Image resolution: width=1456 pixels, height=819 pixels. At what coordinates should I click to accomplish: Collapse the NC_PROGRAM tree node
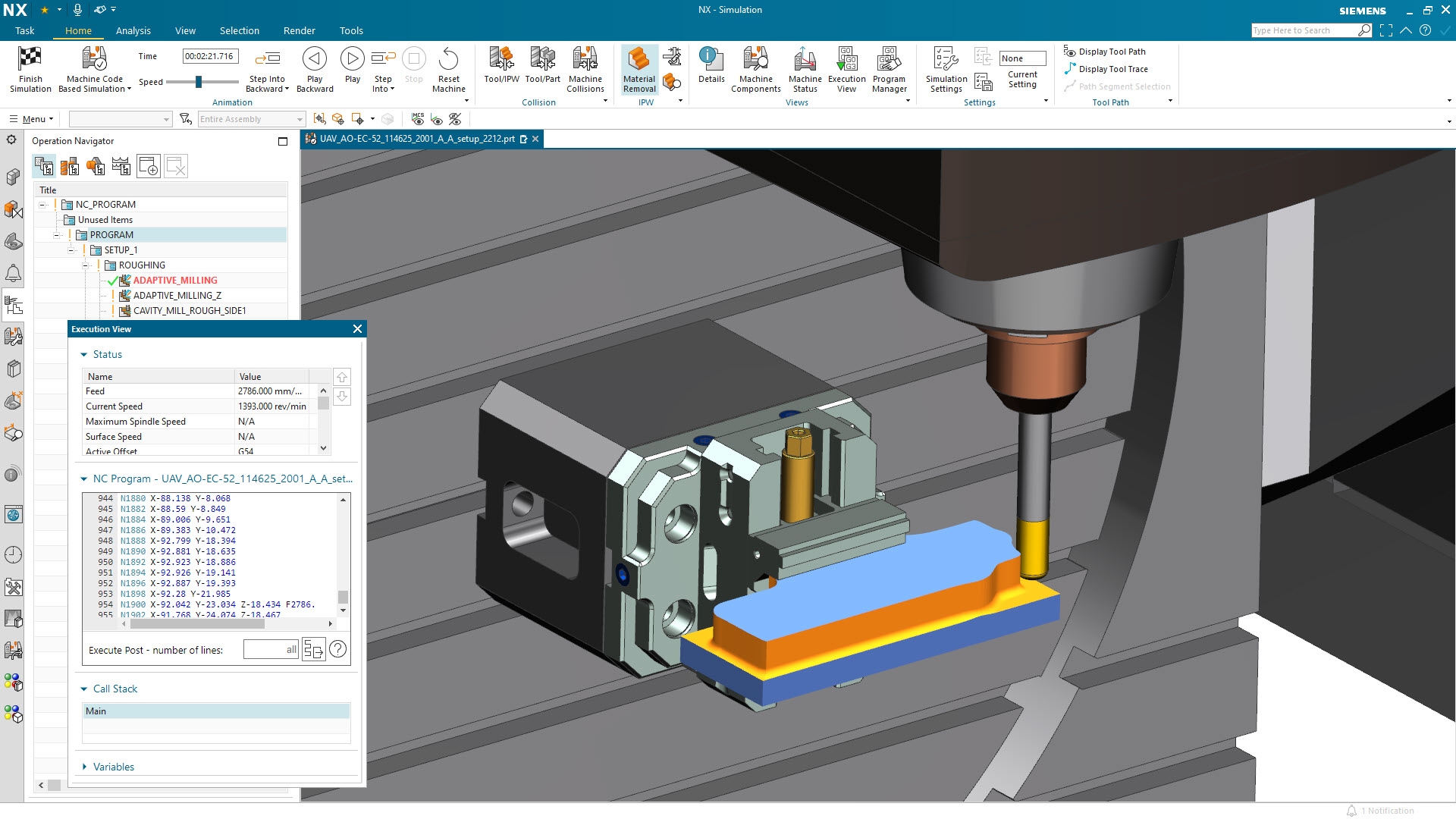click(43, 205)
